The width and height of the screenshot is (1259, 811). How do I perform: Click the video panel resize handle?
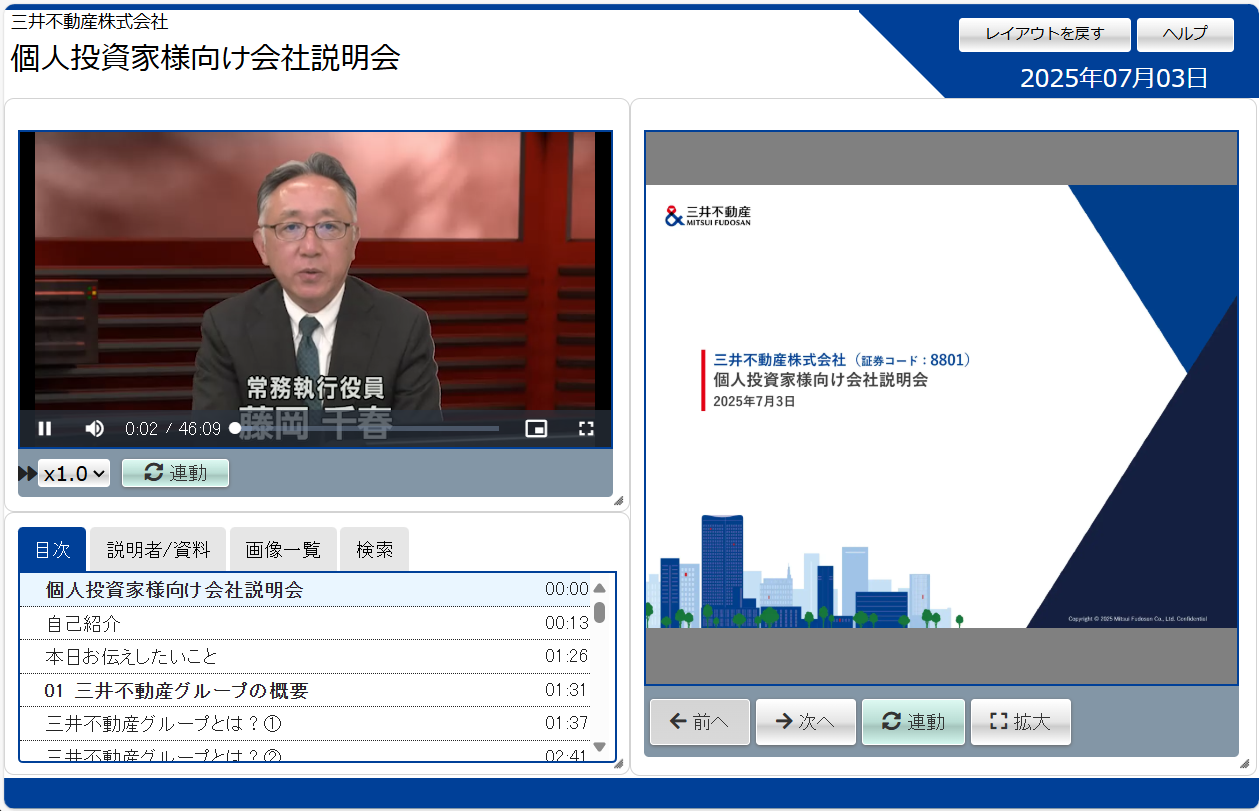[x=618, y=500]
